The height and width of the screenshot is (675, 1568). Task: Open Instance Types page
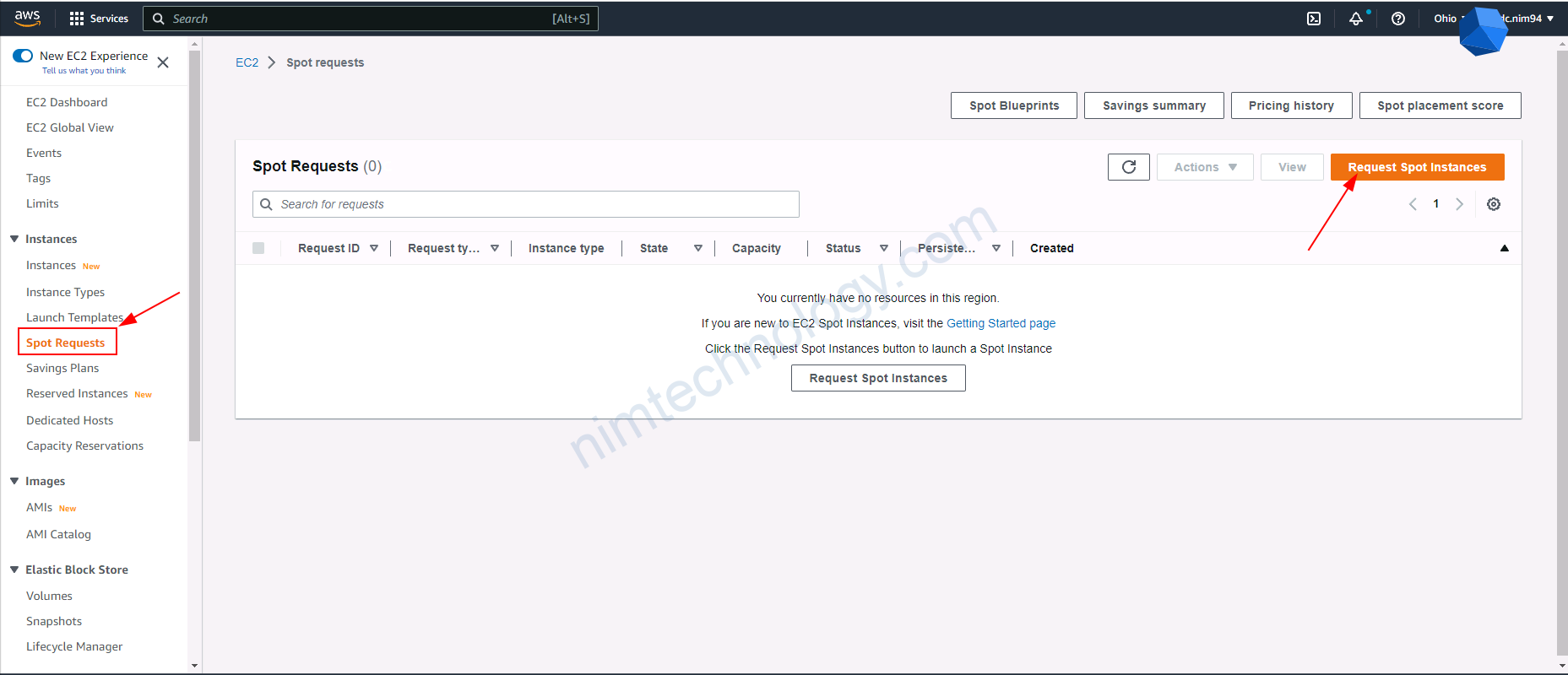(66, 292)
